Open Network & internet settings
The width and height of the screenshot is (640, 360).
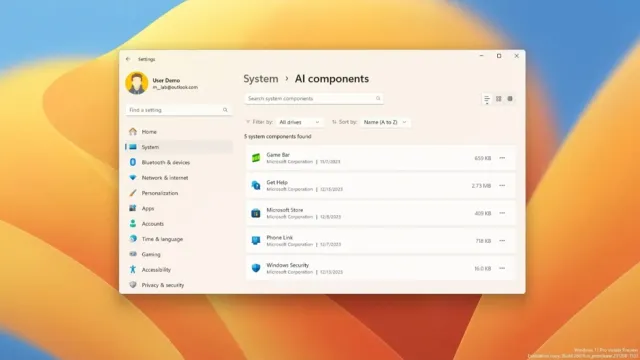pos(179,178)
